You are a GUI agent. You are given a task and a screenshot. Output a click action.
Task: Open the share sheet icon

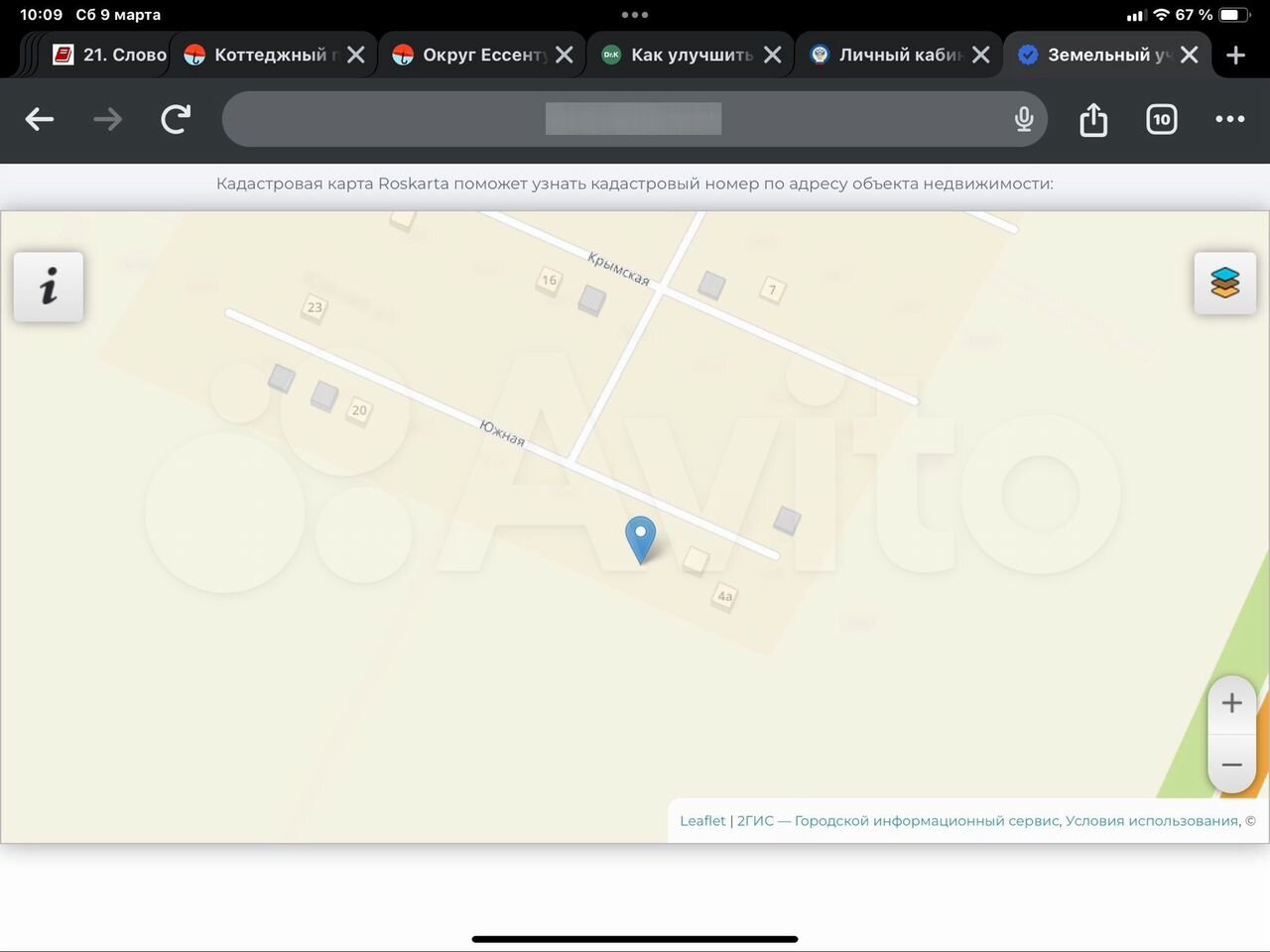[x=1093, y=120]
